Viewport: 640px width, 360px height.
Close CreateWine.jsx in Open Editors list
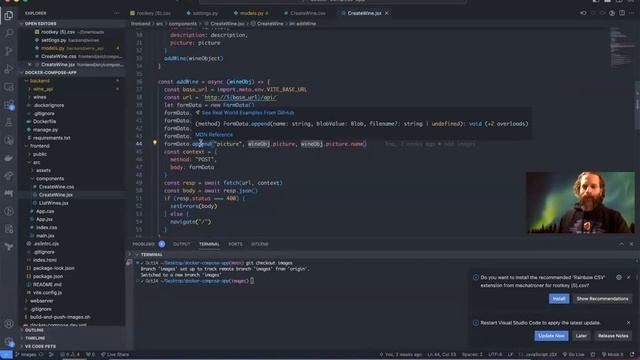point(30,64)
